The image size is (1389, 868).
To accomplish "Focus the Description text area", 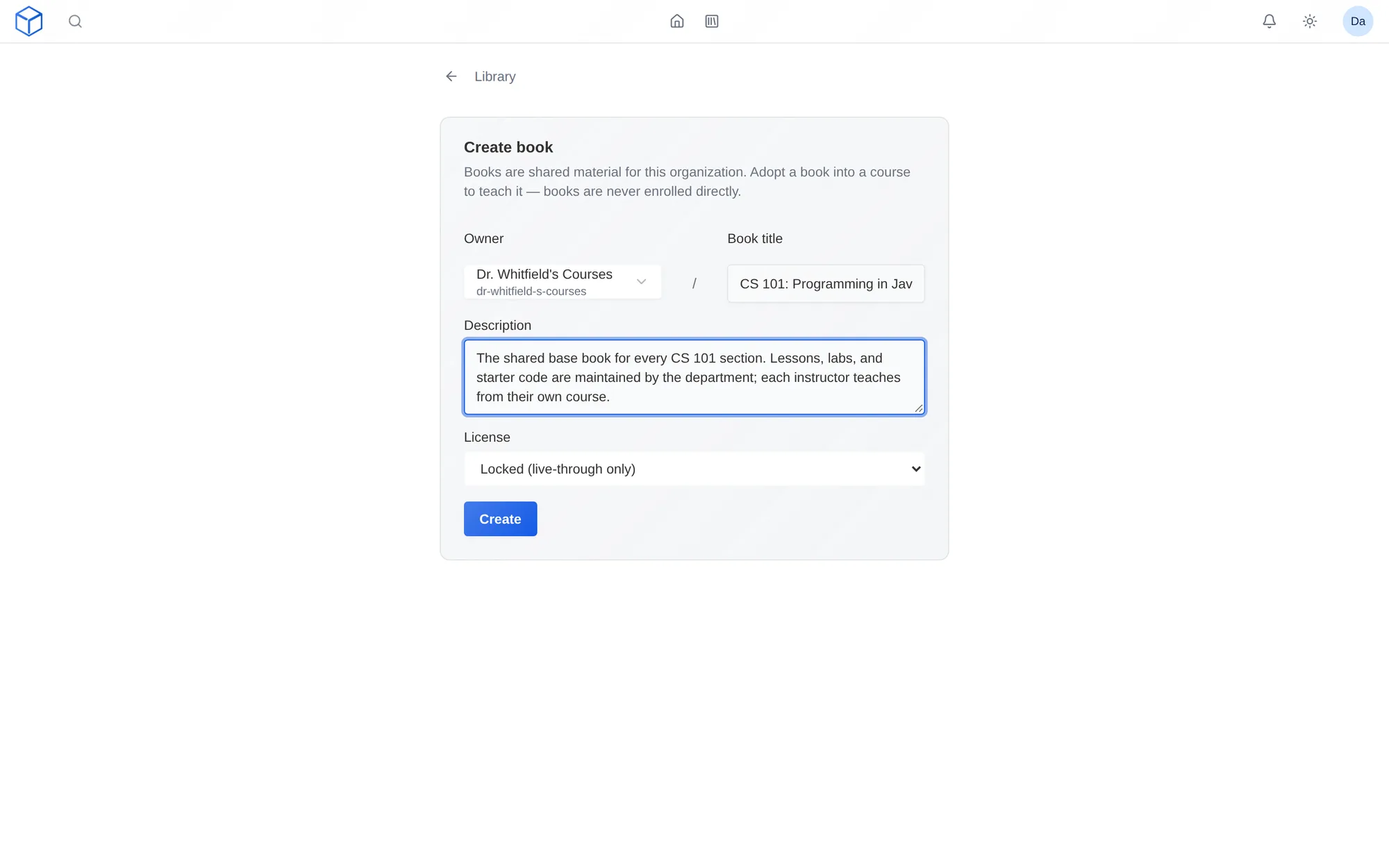I will 694,377.
